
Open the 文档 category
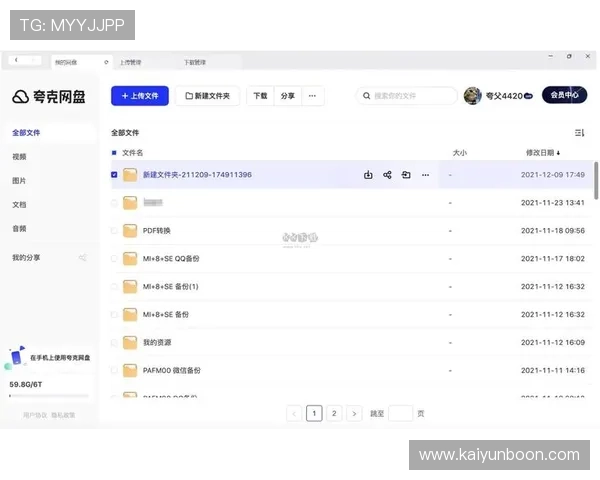19,205
